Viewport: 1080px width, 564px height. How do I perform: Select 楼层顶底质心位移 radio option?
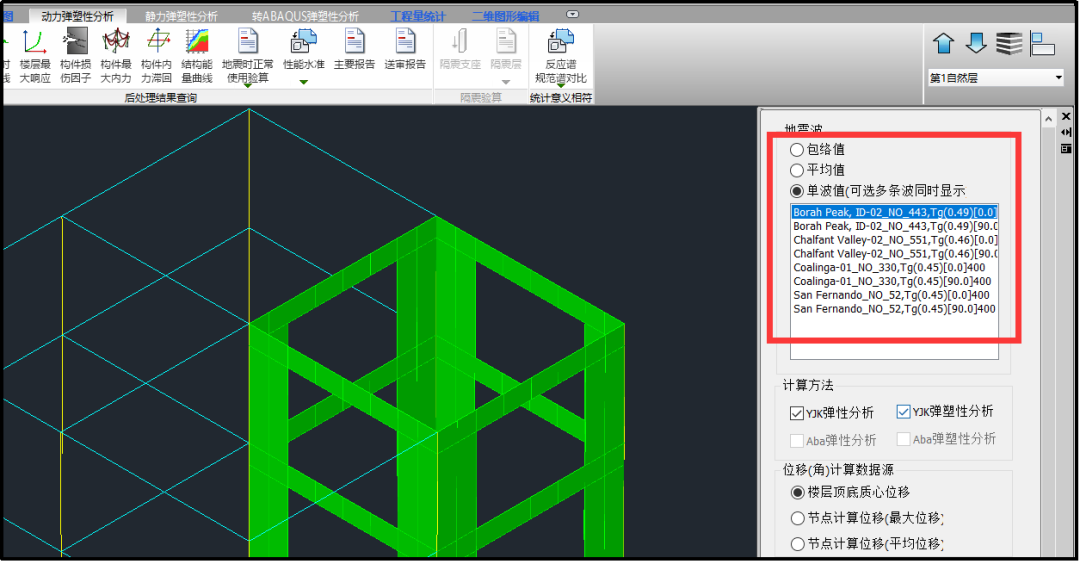click(x=797, y=492)
